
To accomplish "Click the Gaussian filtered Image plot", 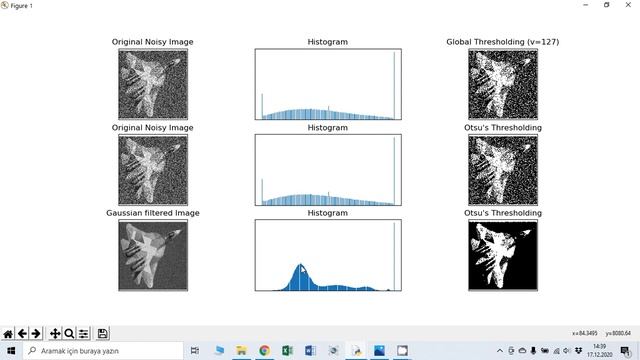I will 153,255.
